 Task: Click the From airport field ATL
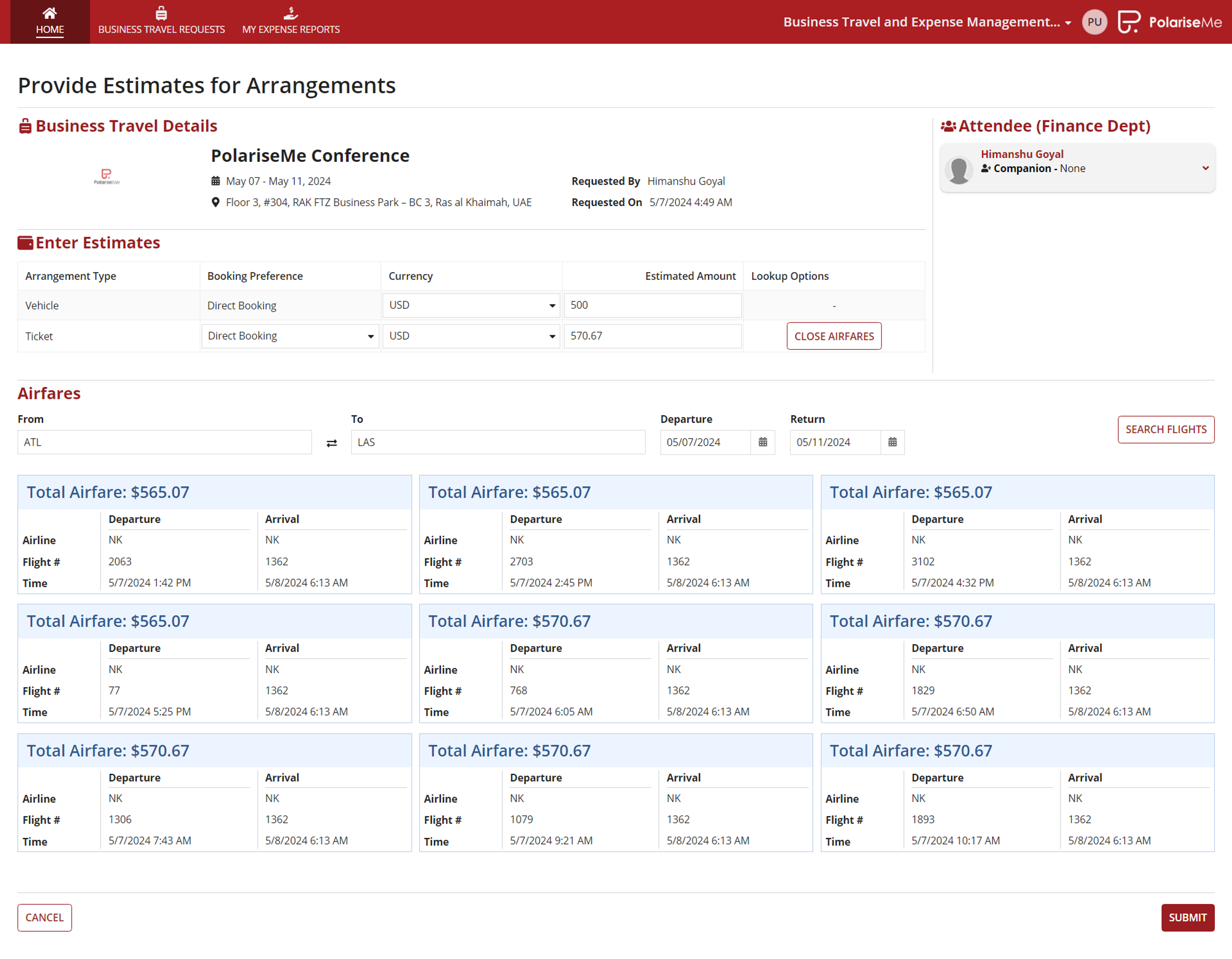(x=164, y=442)
